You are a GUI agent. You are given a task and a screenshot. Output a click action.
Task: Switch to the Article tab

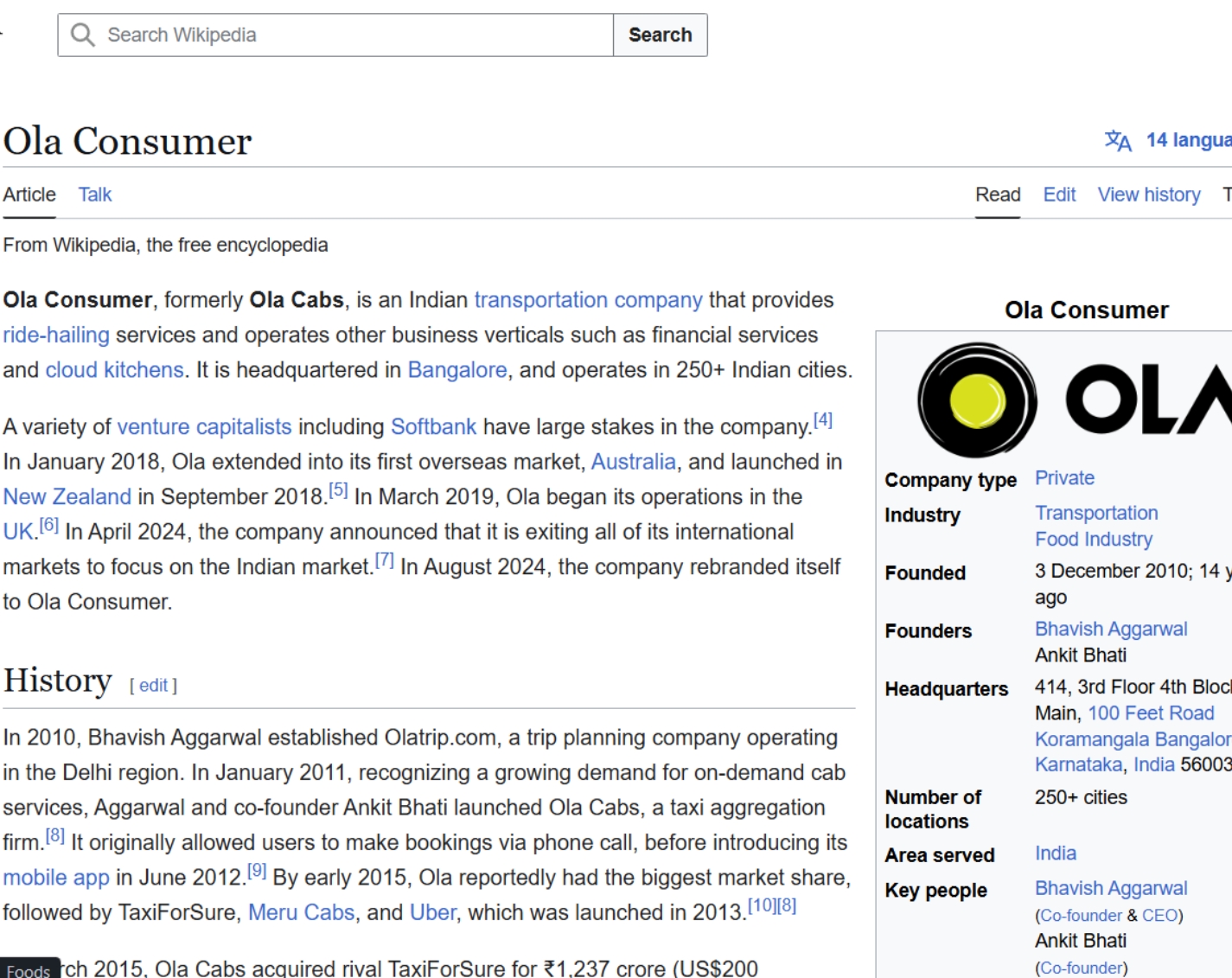pos(29,195)
